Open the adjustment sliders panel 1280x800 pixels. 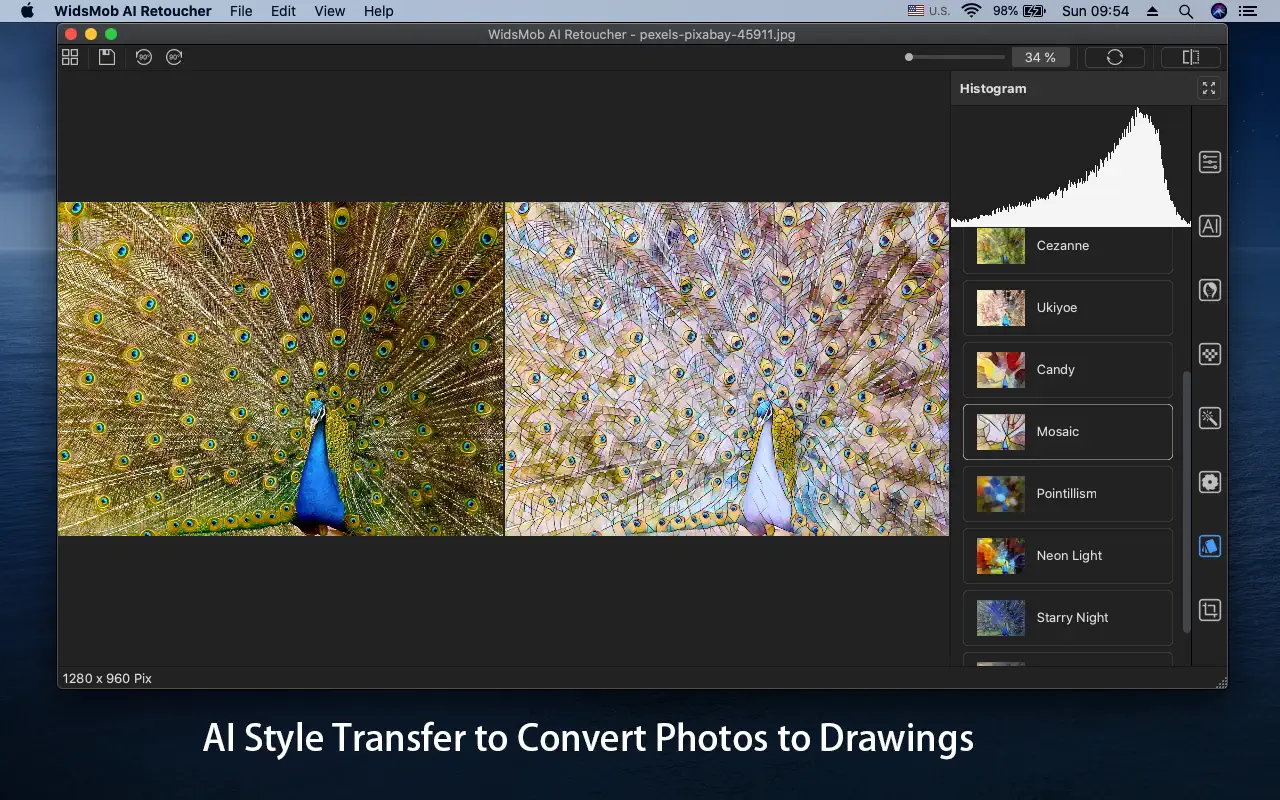click(x=1210, y=162)
